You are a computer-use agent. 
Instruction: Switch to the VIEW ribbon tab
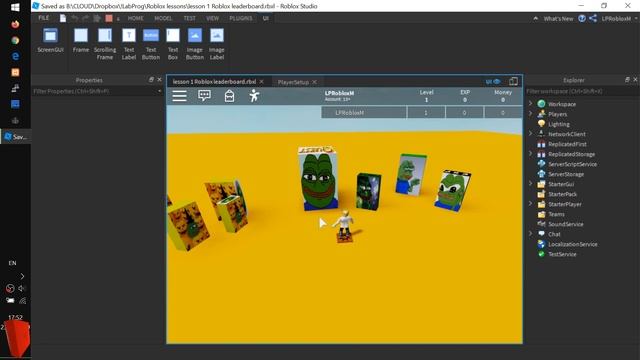coord(212,18)
